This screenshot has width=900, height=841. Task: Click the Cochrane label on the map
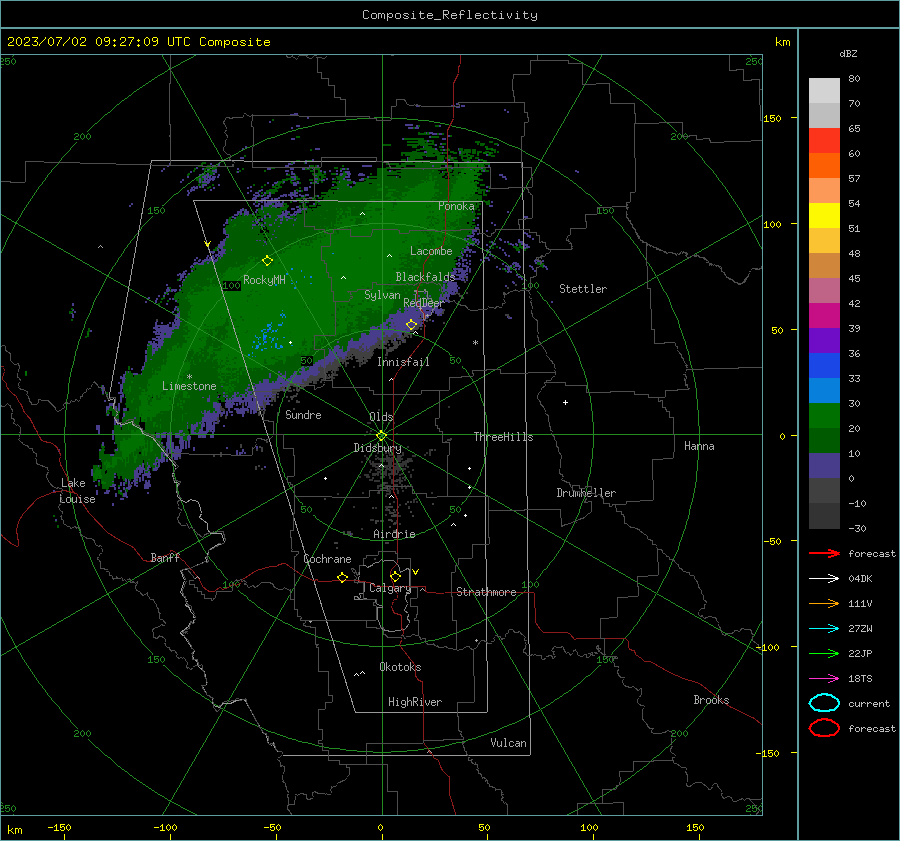pos(327,559)
